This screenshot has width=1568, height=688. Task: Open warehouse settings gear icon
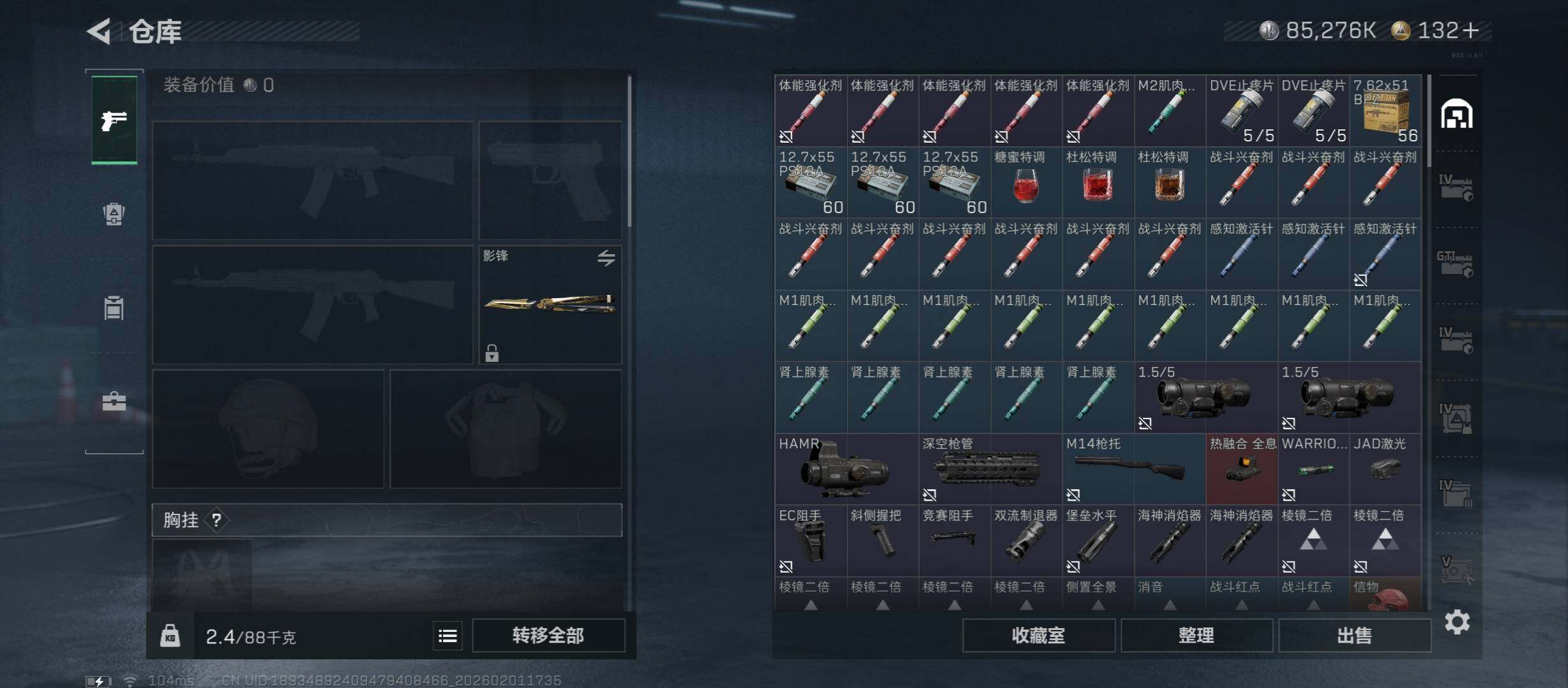coord(1457,622)
